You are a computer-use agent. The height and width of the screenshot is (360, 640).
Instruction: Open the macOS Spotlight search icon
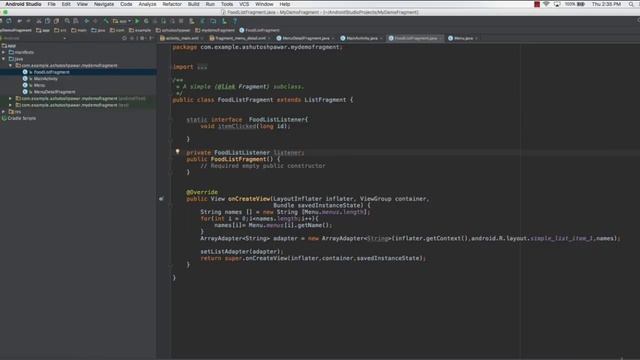[631, 4]
